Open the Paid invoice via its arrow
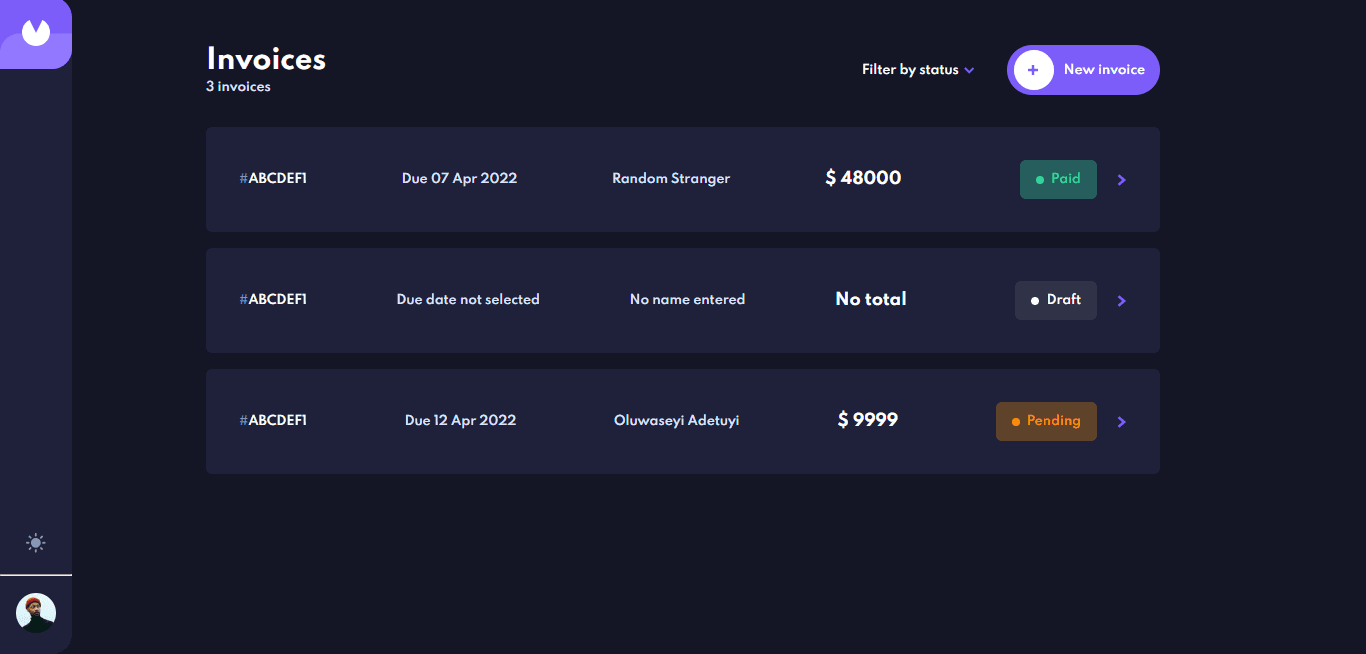Viewport: 1366px width, 654px height. coord(1122,180)
